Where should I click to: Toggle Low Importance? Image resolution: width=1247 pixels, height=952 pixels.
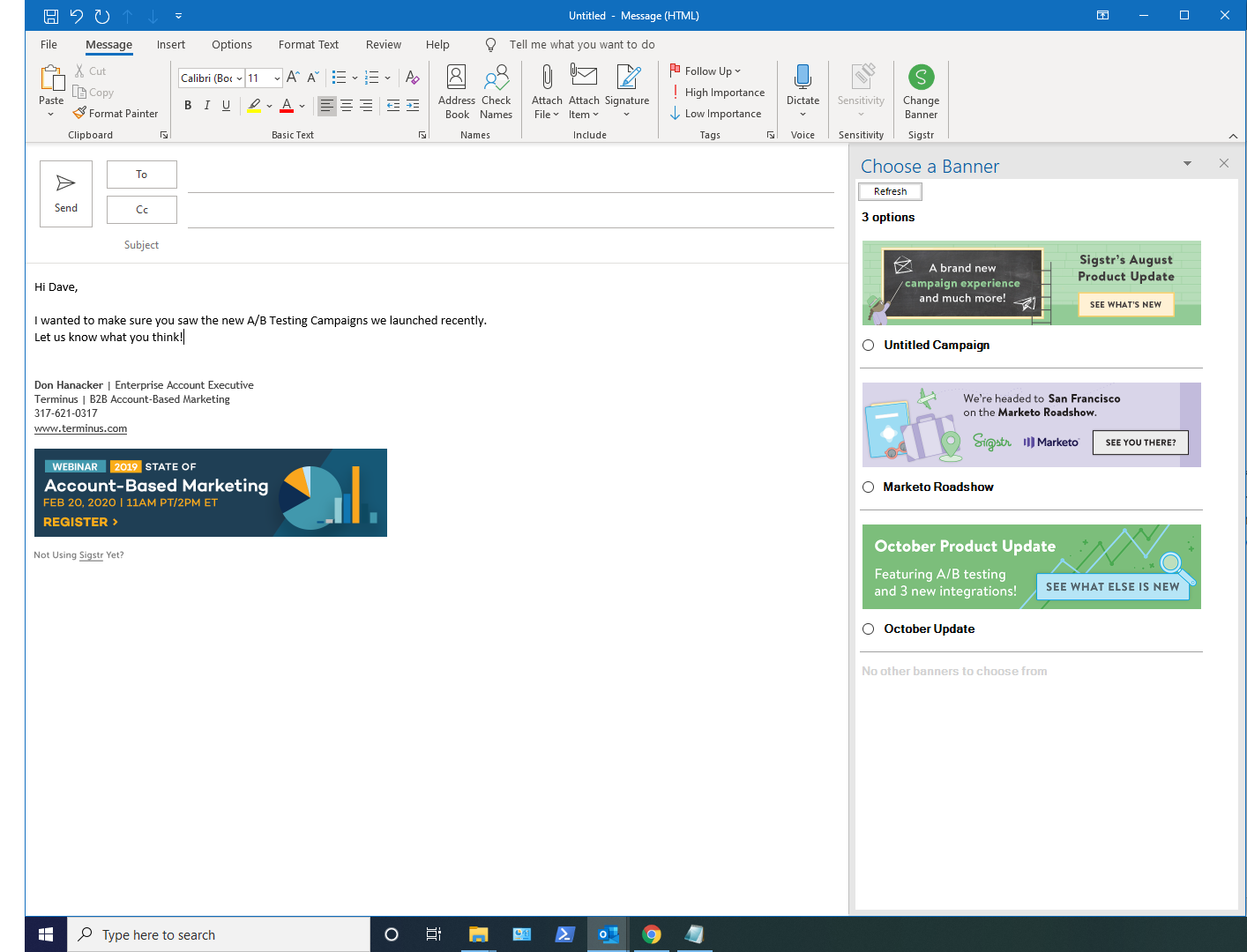(x=716, y=114)
